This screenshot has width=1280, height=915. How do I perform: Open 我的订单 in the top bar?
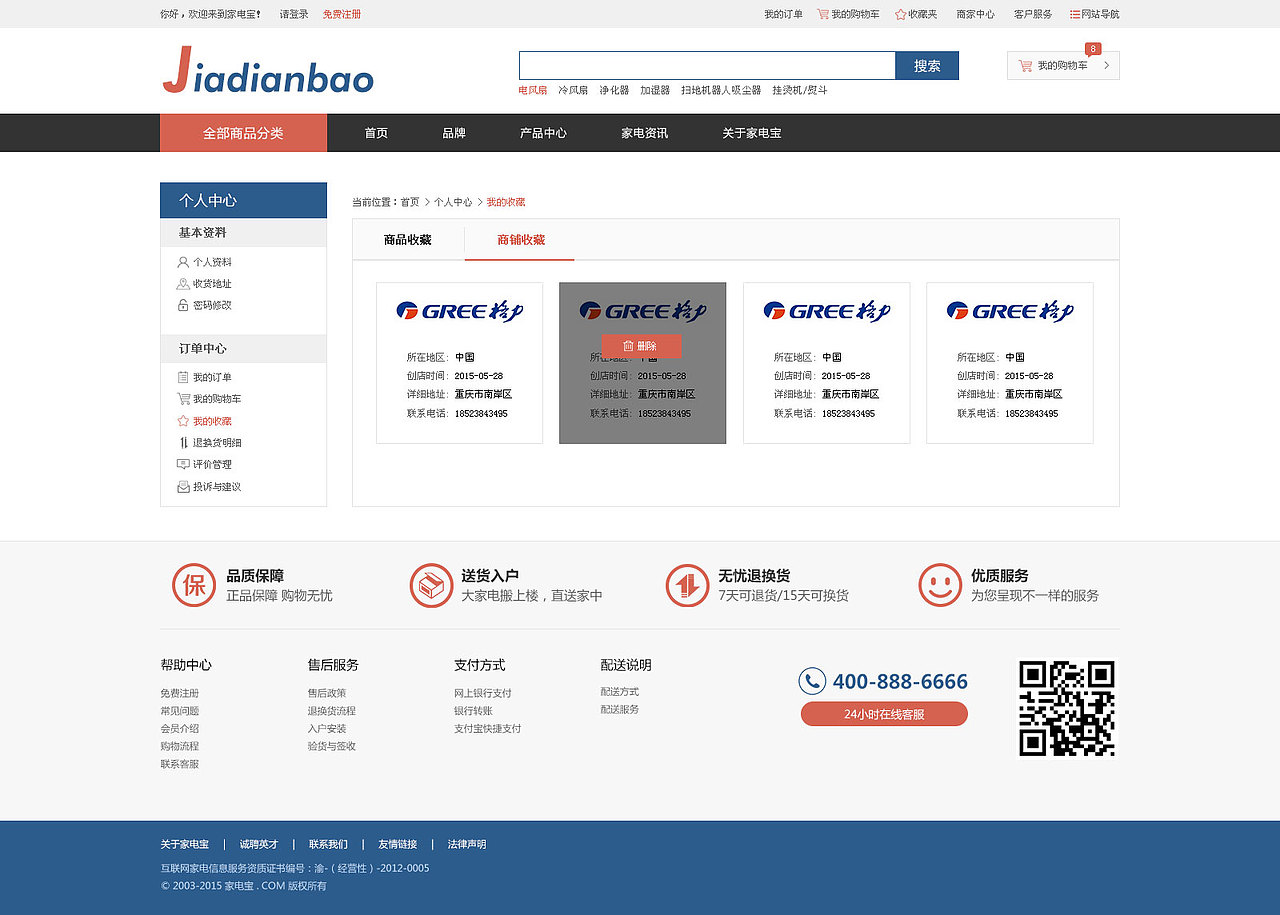pos(783,14)
